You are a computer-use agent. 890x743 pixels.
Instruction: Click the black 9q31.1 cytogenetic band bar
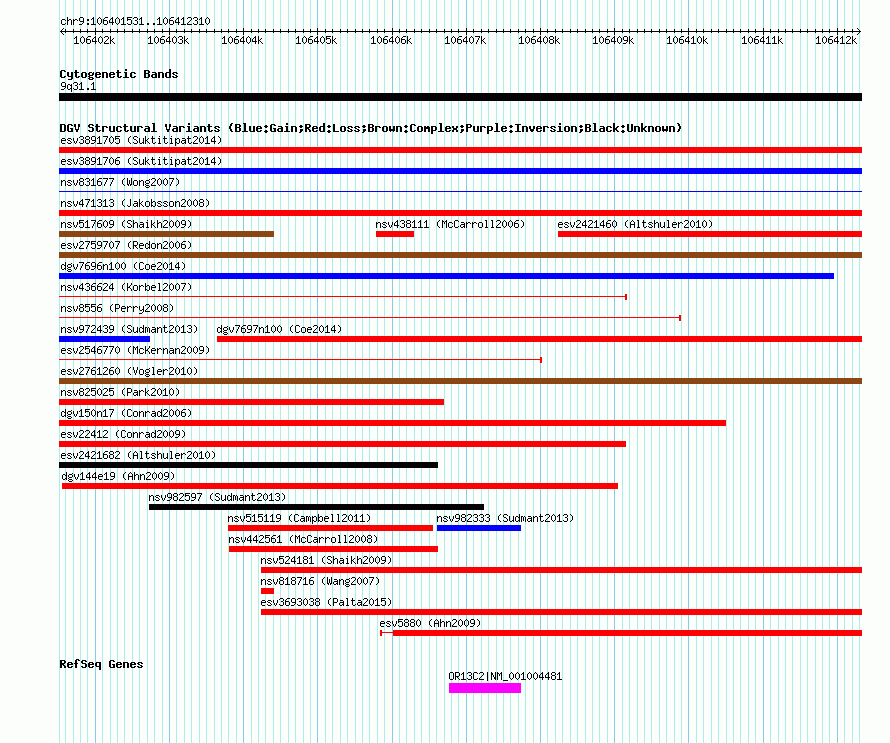460,97
